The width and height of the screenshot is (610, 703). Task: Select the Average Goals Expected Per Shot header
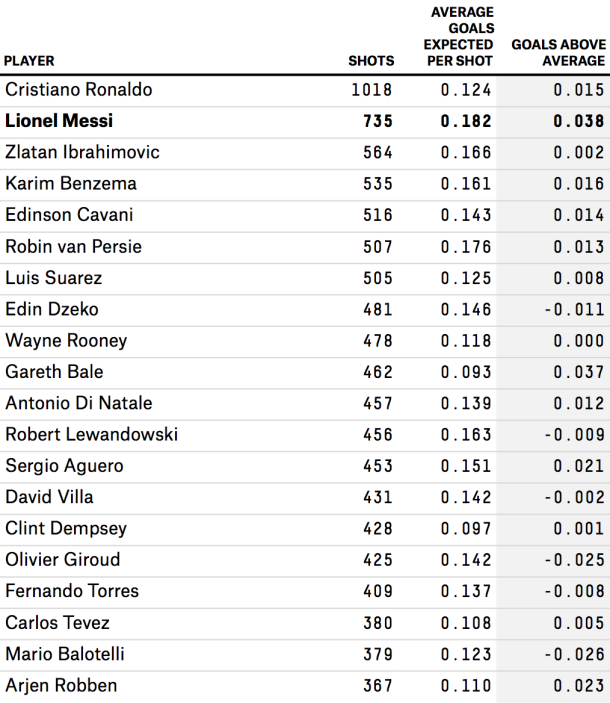(x=459, y=36)
